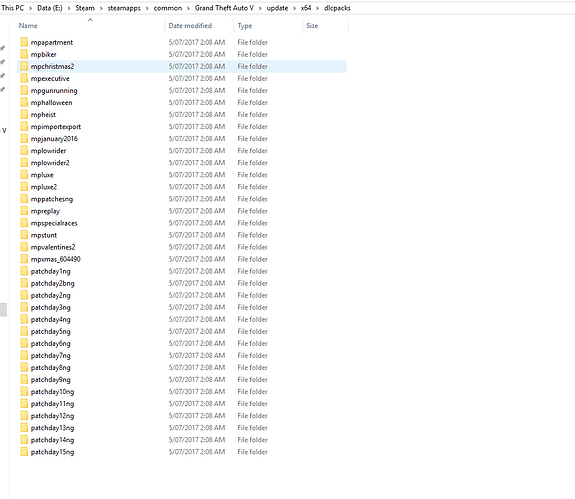Screen dimensions: 575x499
Task: Click the mpimportexport folder icon
Action: coord(24,126)
